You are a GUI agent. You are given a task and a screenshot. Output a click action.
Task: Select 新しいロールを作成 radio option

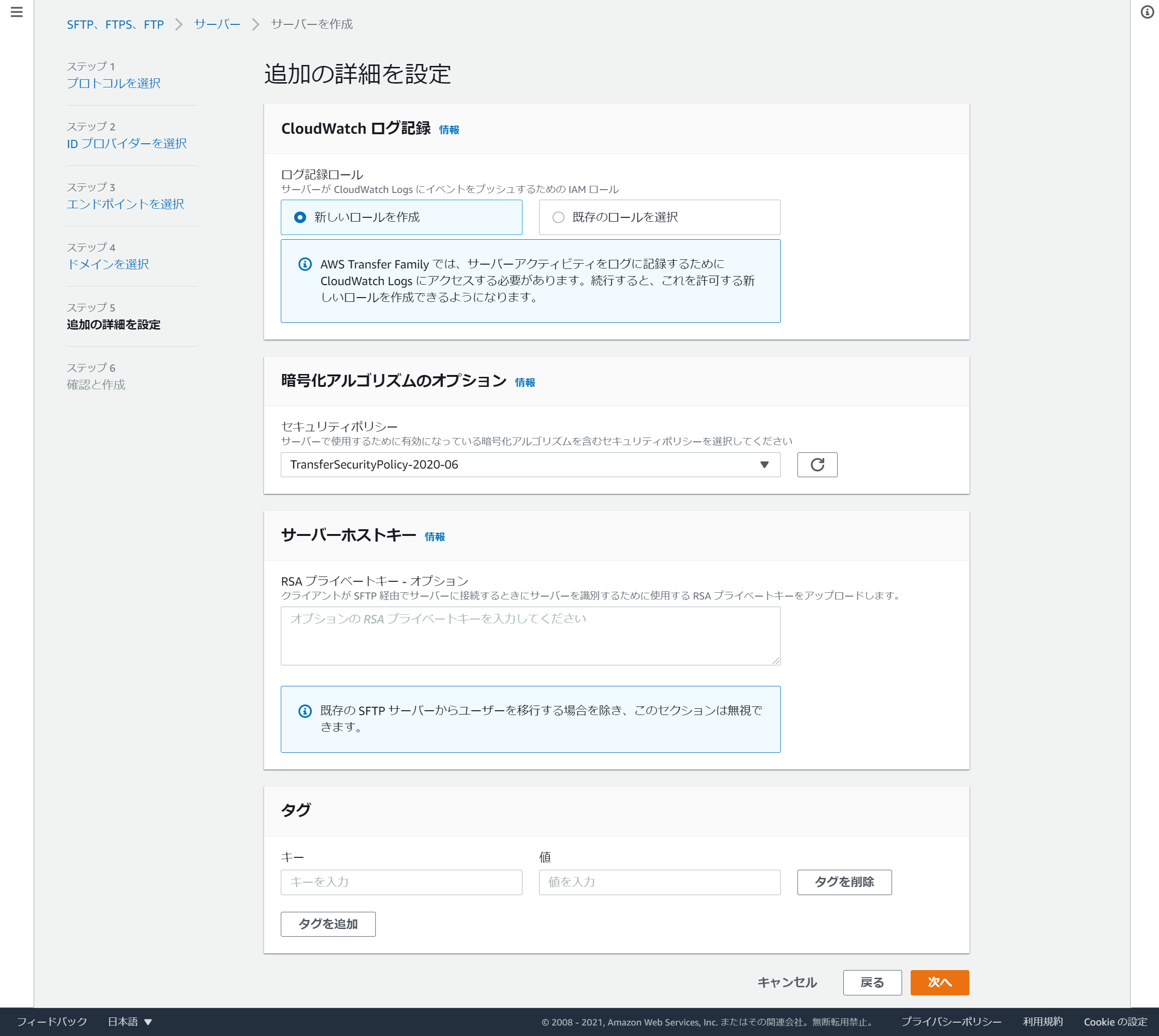point(300,217)
